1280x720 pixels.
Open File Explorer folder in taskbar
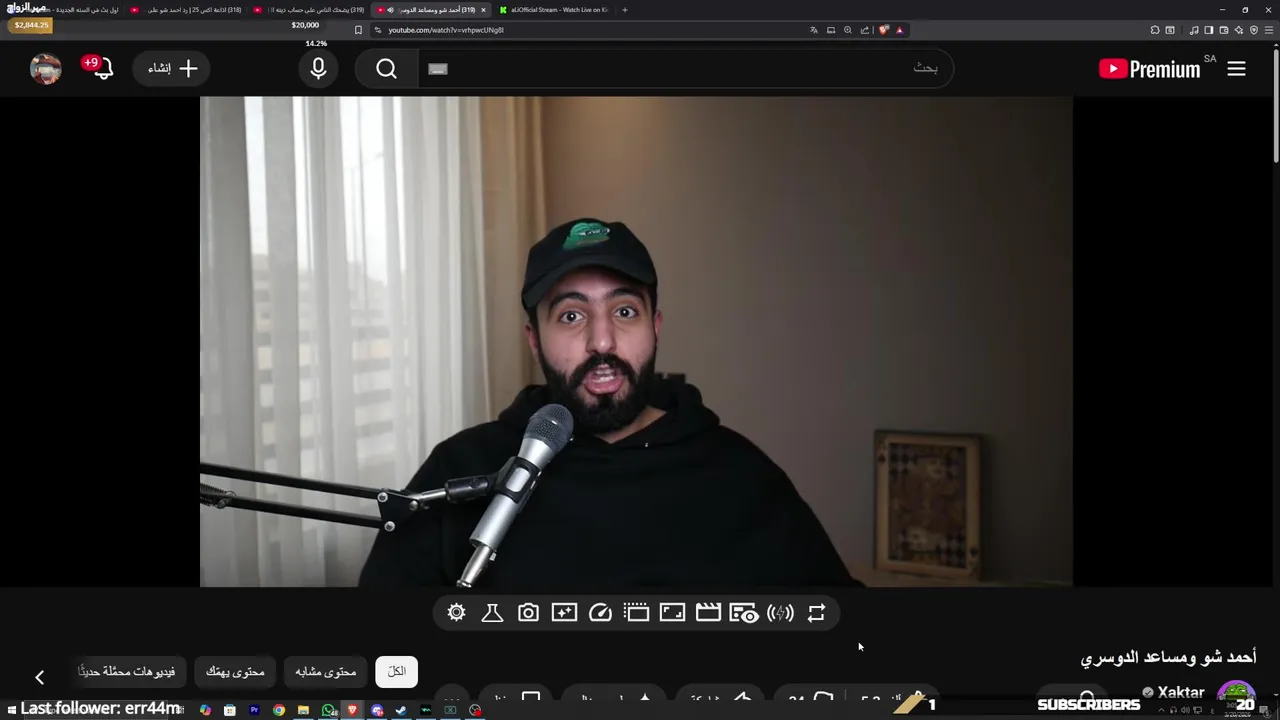[303, 710]
